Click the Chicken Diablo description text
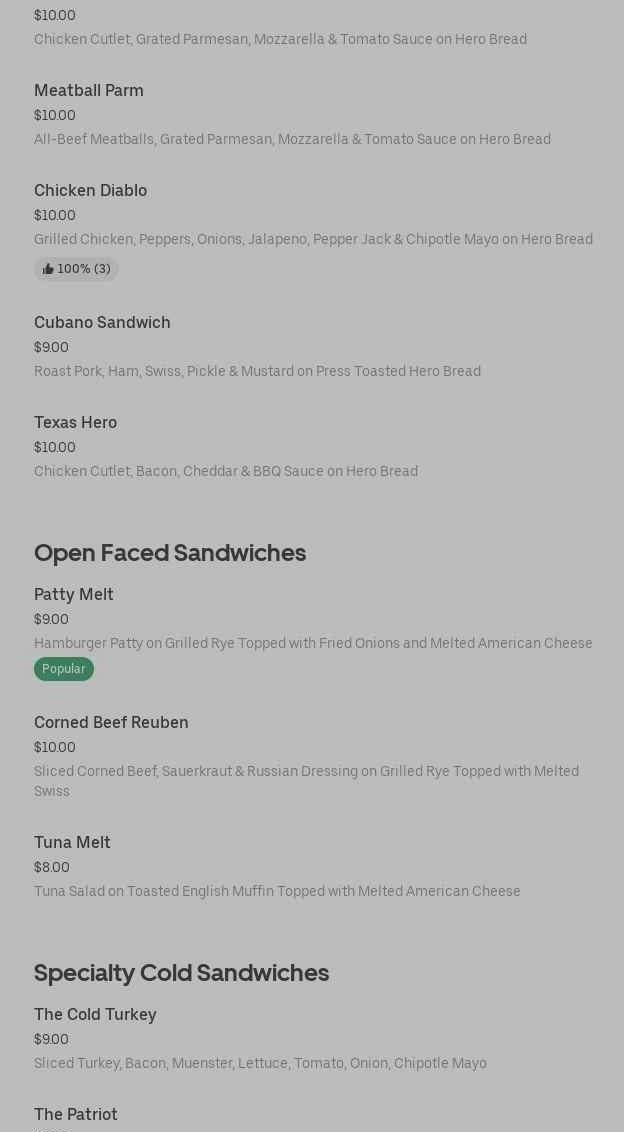 point(313,239)
